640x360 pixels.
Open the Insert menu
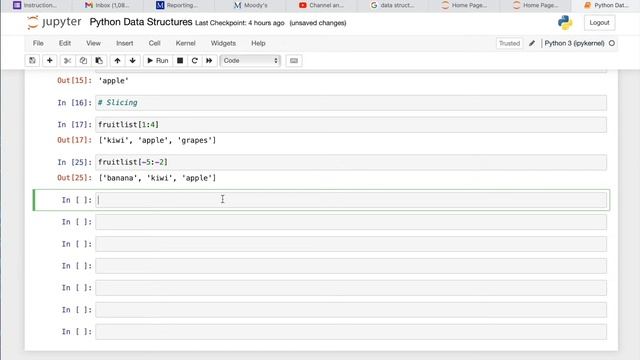coord(124,43)
